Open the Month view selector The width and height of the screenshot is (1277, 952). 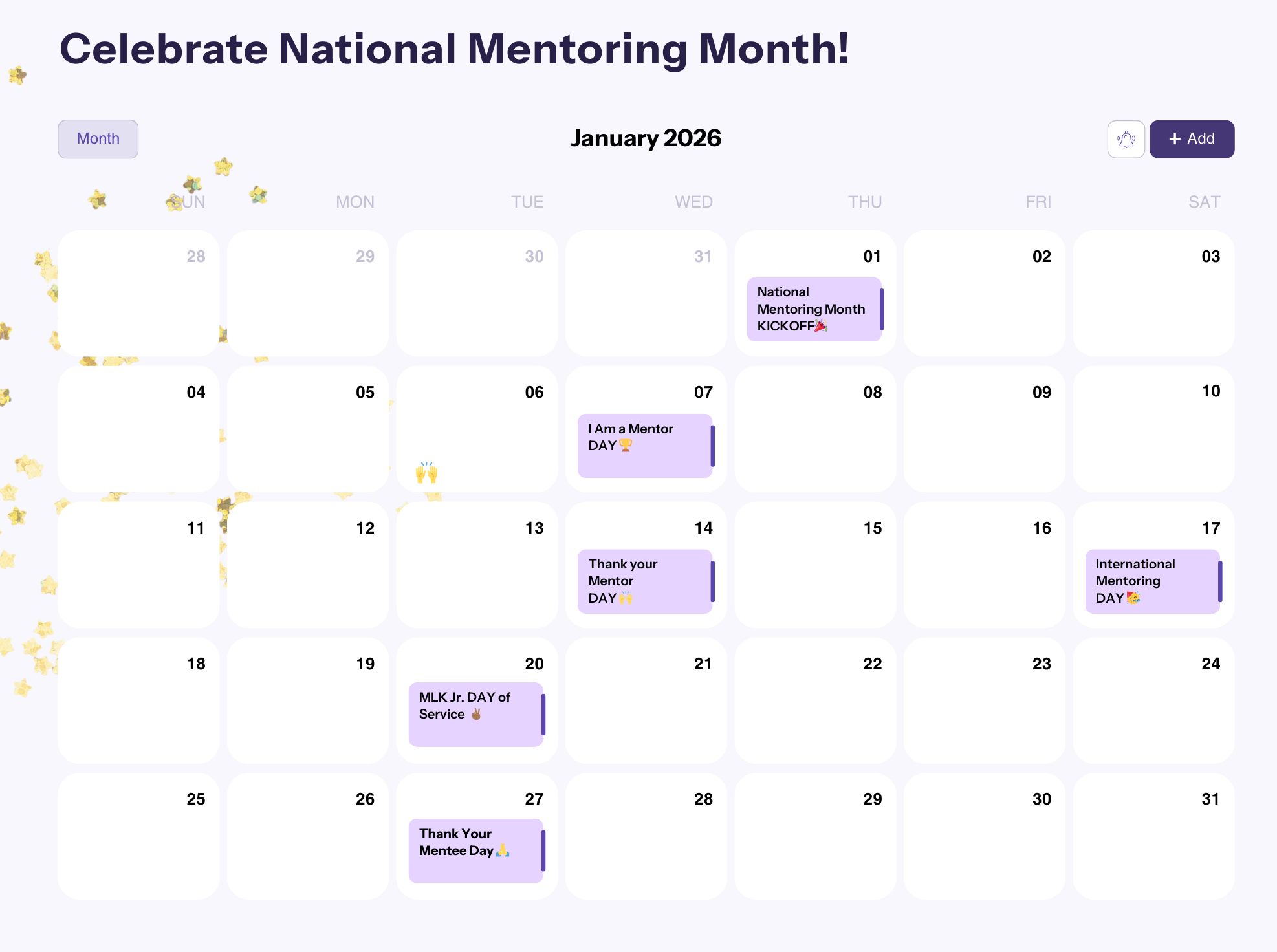point(98,138)
